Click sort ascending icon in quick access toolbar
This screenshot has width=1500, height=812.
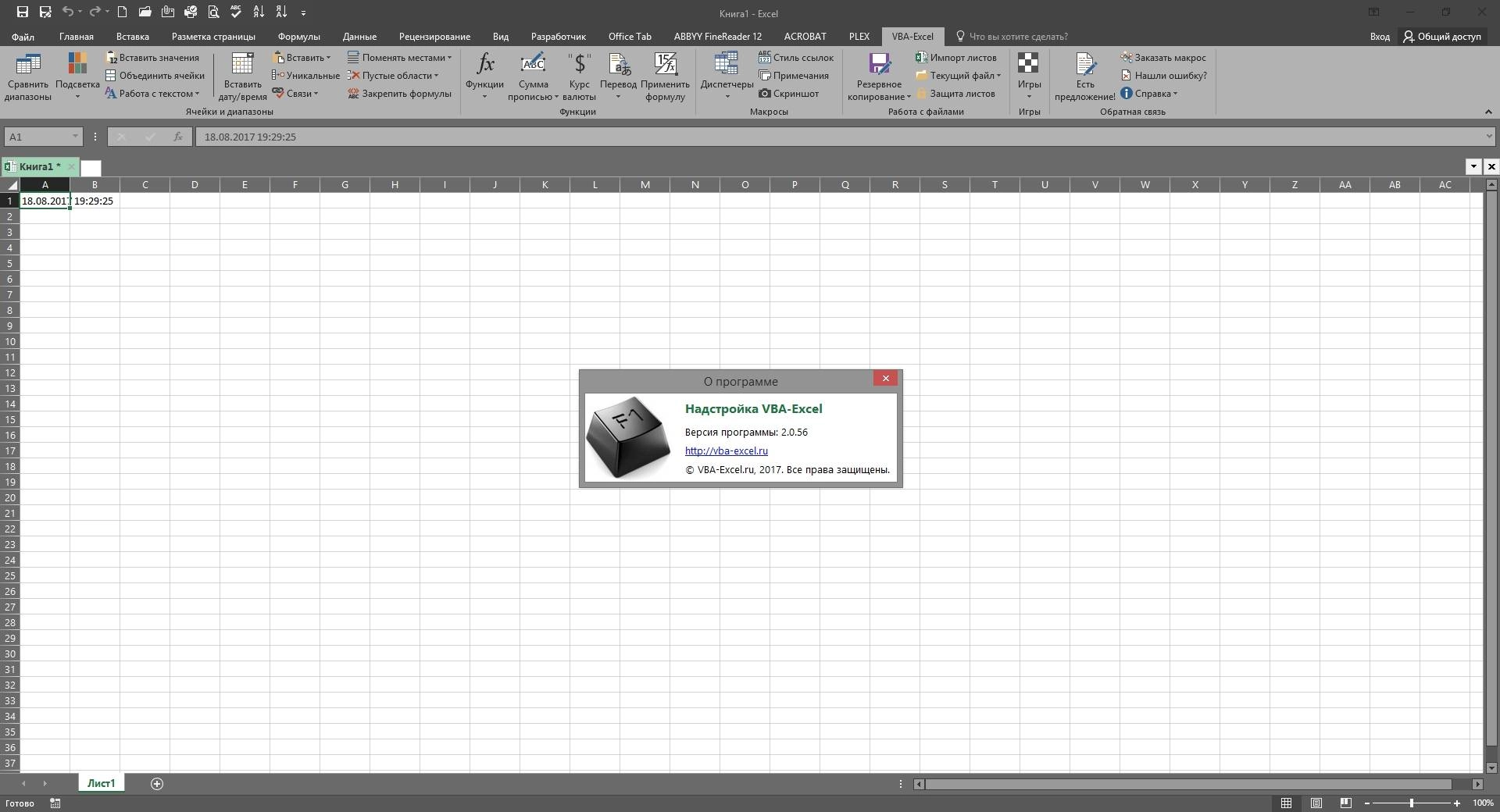click(x=259, y=12)
